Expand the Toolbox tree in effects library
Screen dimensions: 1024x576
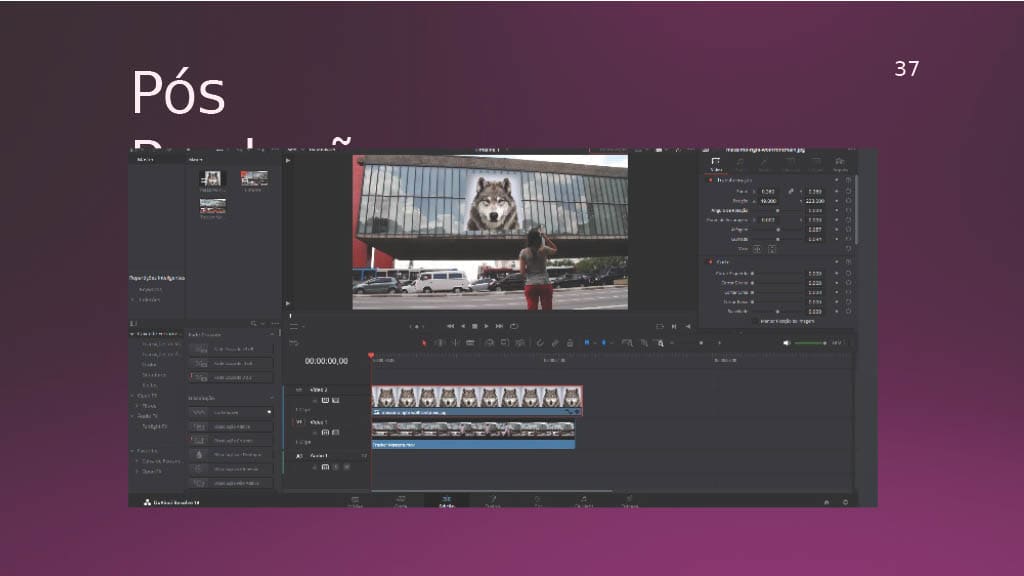133,334
